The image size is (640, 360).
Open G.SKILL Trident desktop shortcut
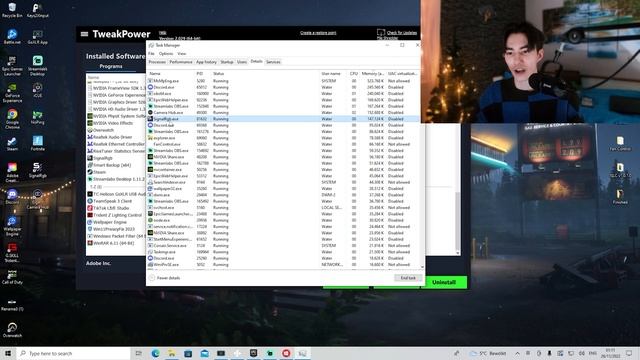point(12,253)
